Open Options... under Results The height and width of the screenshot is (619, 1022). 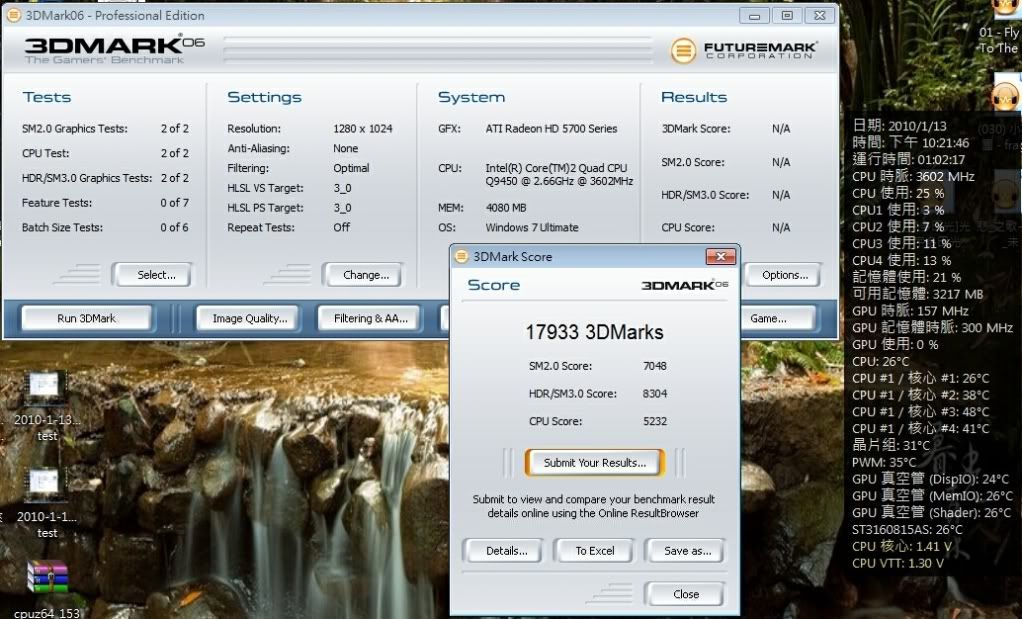784,275
